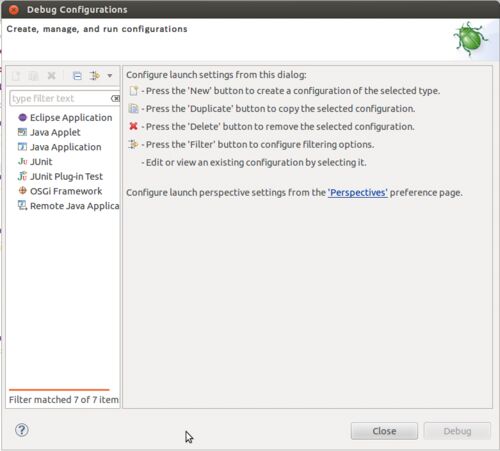Select the Java Application configuration type

[59, 147]
